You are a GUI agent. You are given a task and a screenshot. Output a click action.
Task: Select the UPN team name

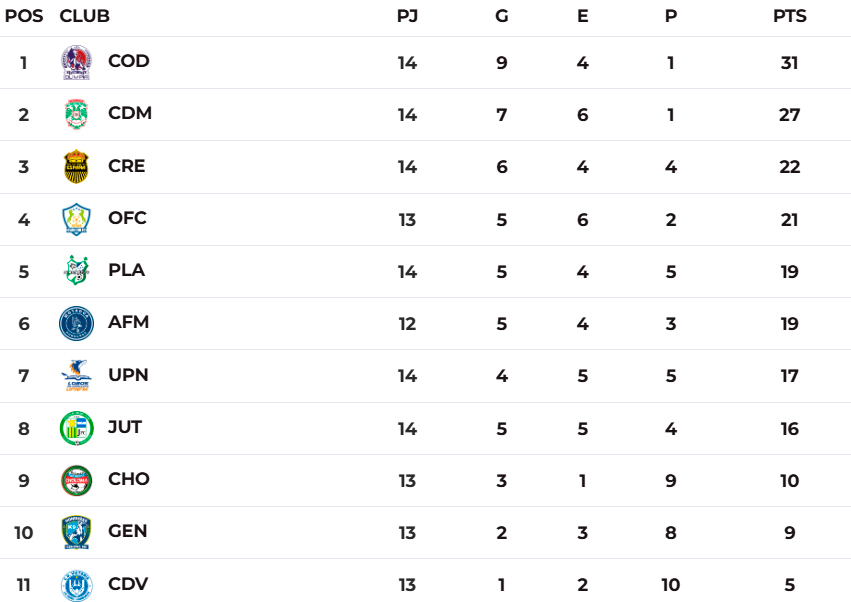[x=128, y=375]
